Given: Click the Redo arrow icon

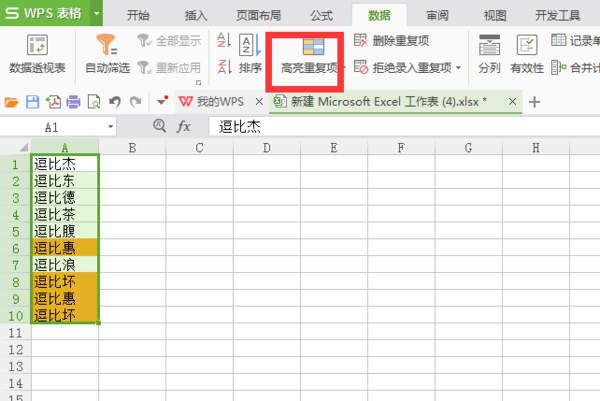Looking at the screenshot, I should 135,102.
